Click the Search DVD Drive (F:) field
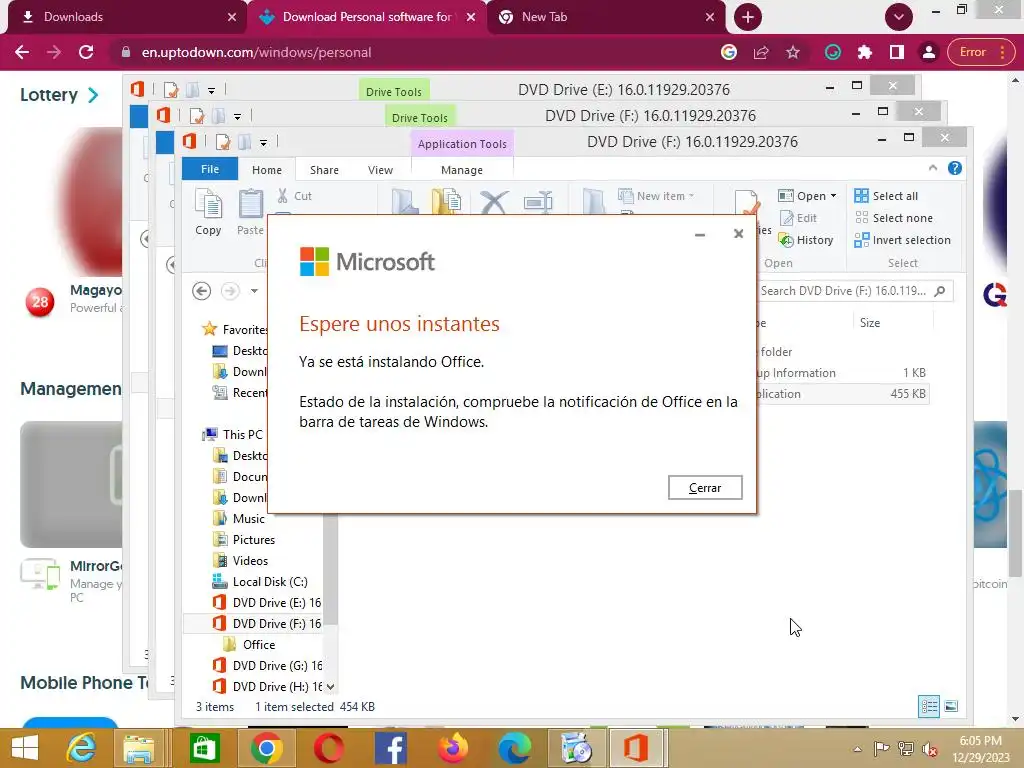The image size is (1024, 768). (x=854, y=291)
